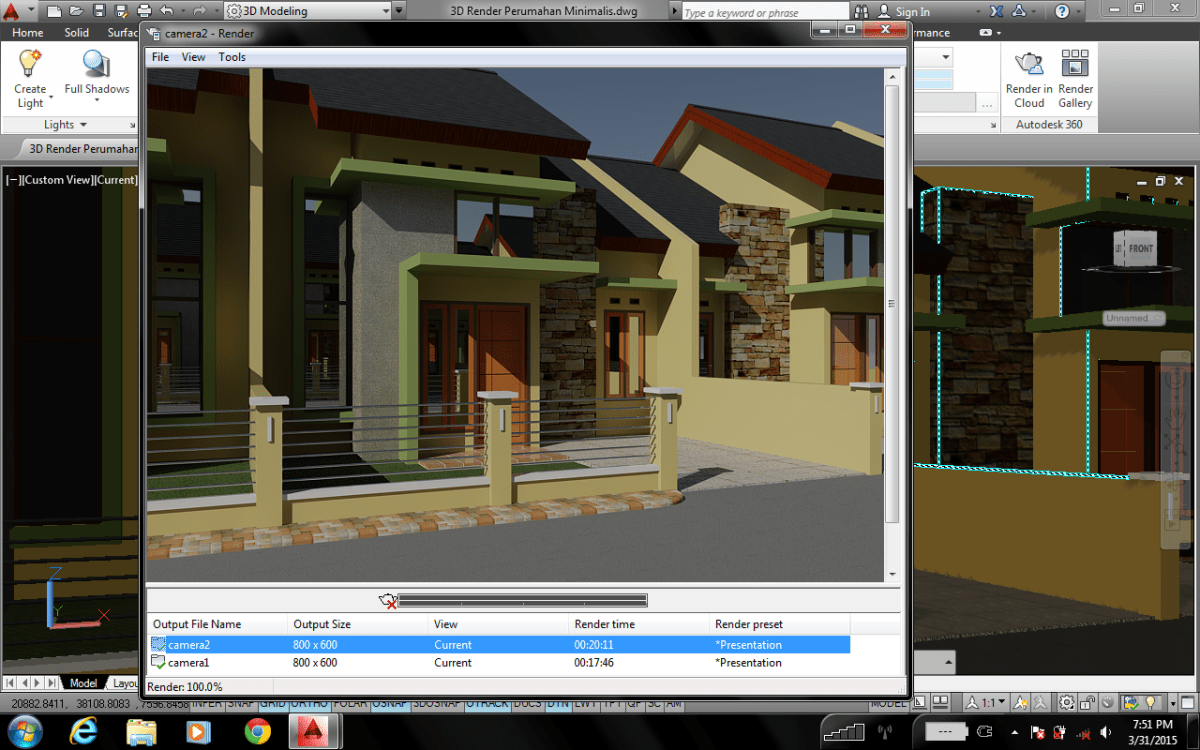Open AutoCAD Help with the question mark button

tap(1062, 10)
